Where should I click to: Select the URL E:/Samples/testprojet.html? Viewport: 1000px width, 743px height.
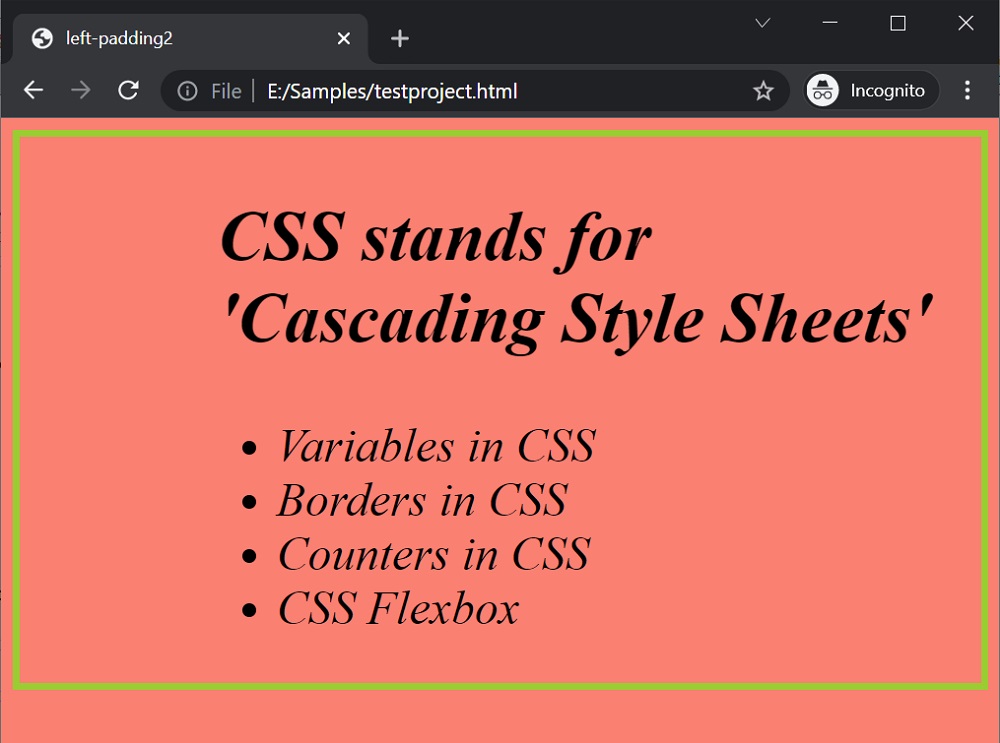tap(391, 90)
